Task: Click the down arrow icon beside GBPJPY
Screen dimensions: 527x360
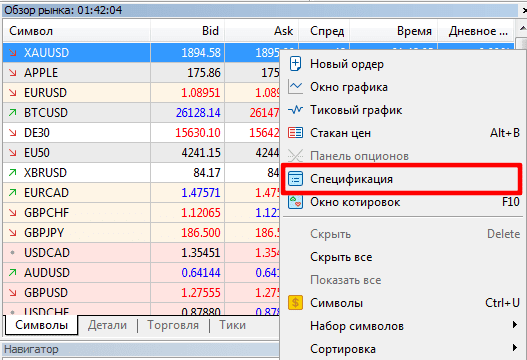Action: point(13,233)
